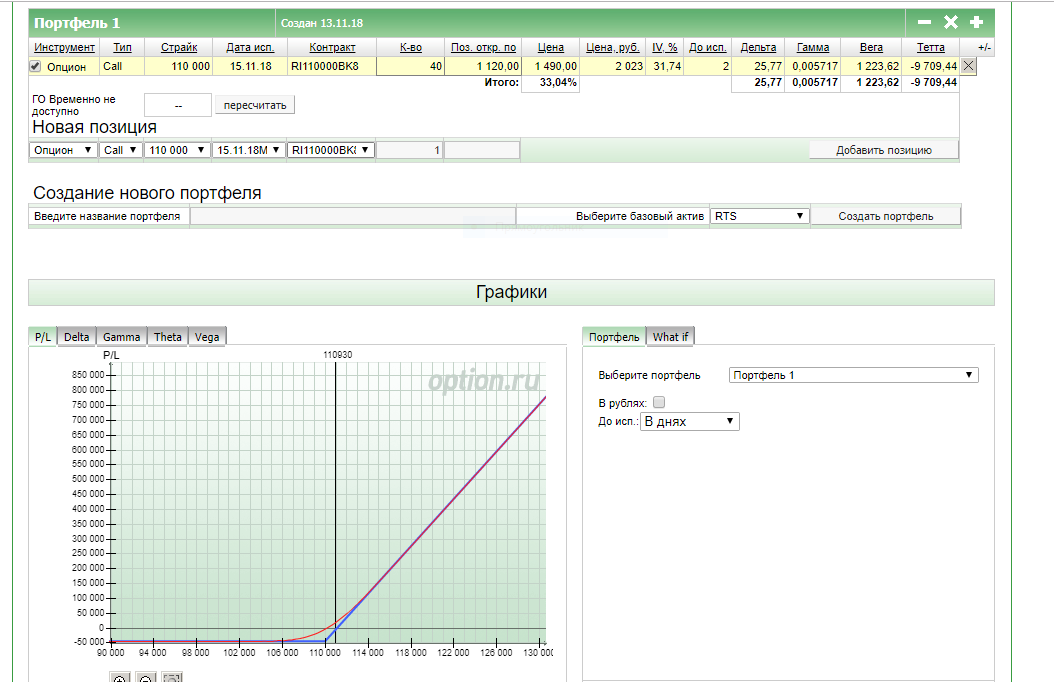The image size is (1054, 682).
Task: Open the "Выберите портфель" Портфель 1 dropdown
Action: click(x=853, y=375)
